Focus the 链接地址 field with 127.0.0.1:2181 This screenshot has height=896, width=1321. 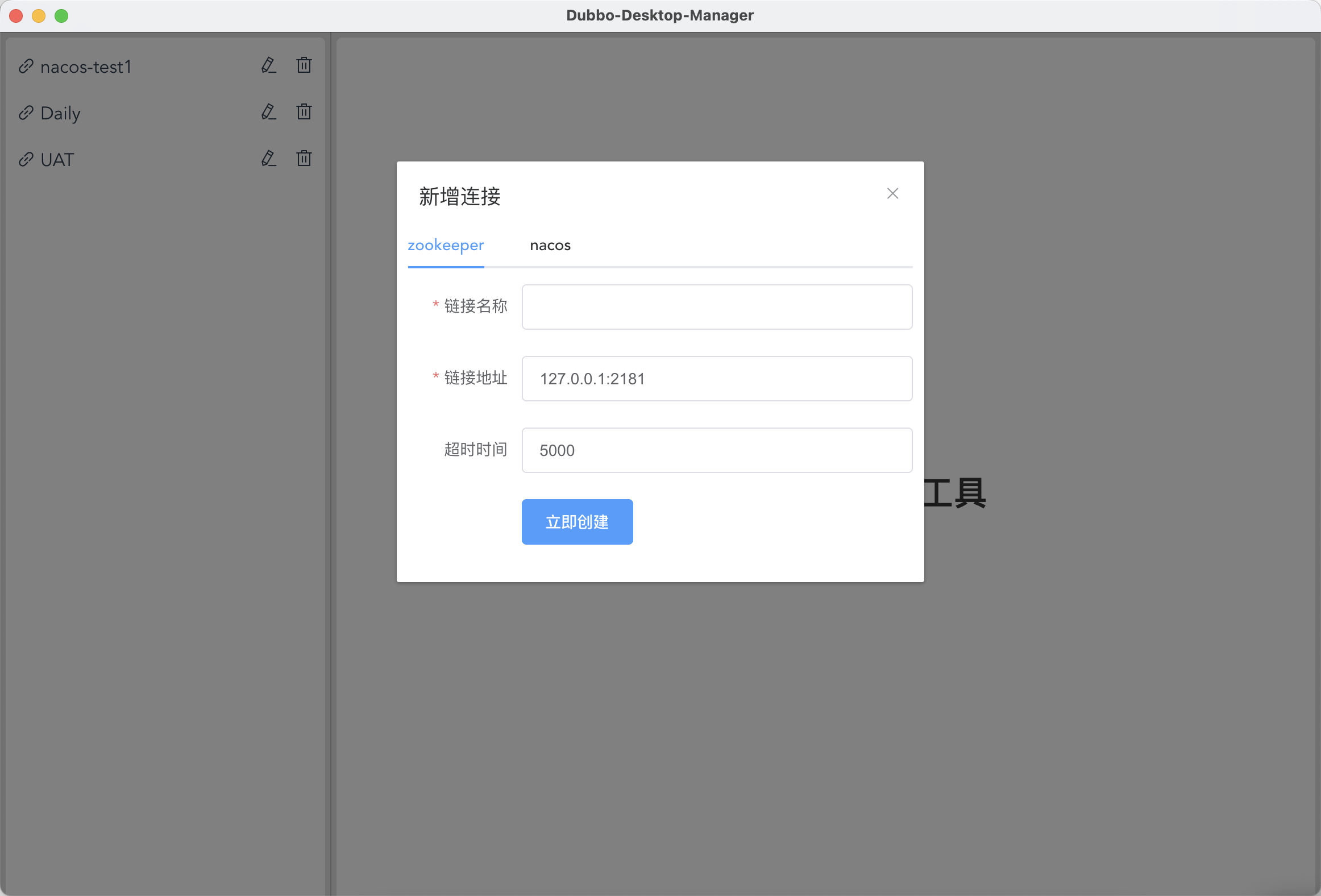[717, 379]
